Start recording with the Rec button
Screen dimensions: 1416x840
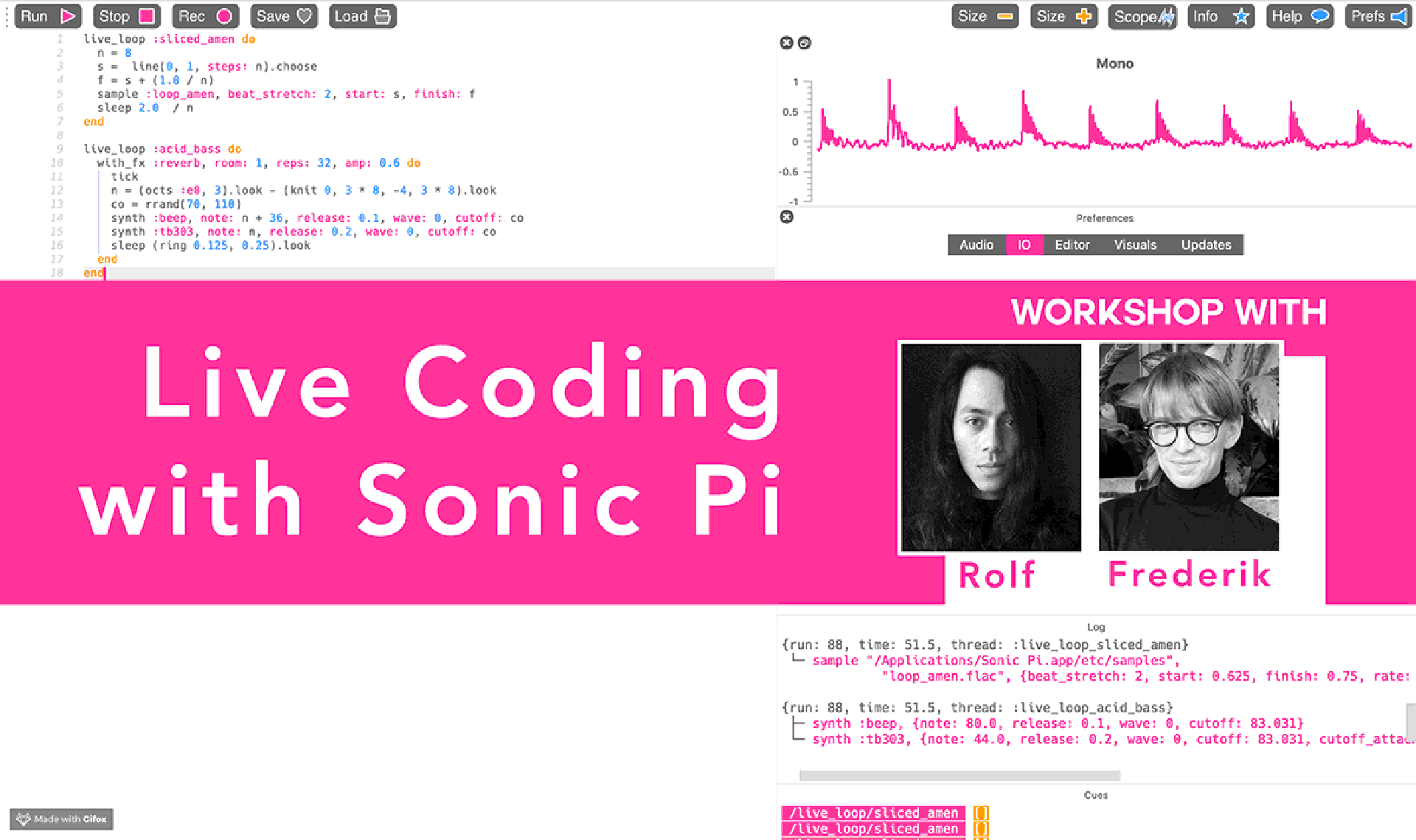tap(205, 16)
